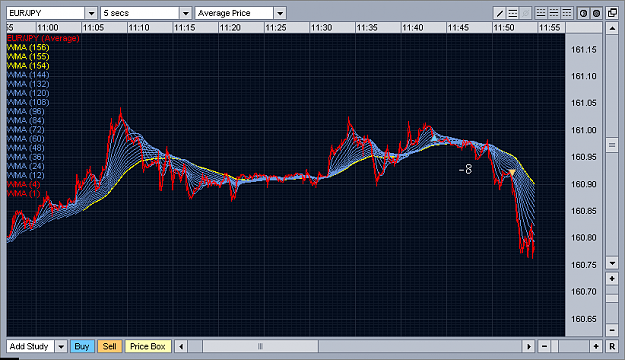Select the EUR/JPY (Average) legend entry
625x360 pixels.
pos(43,38)
